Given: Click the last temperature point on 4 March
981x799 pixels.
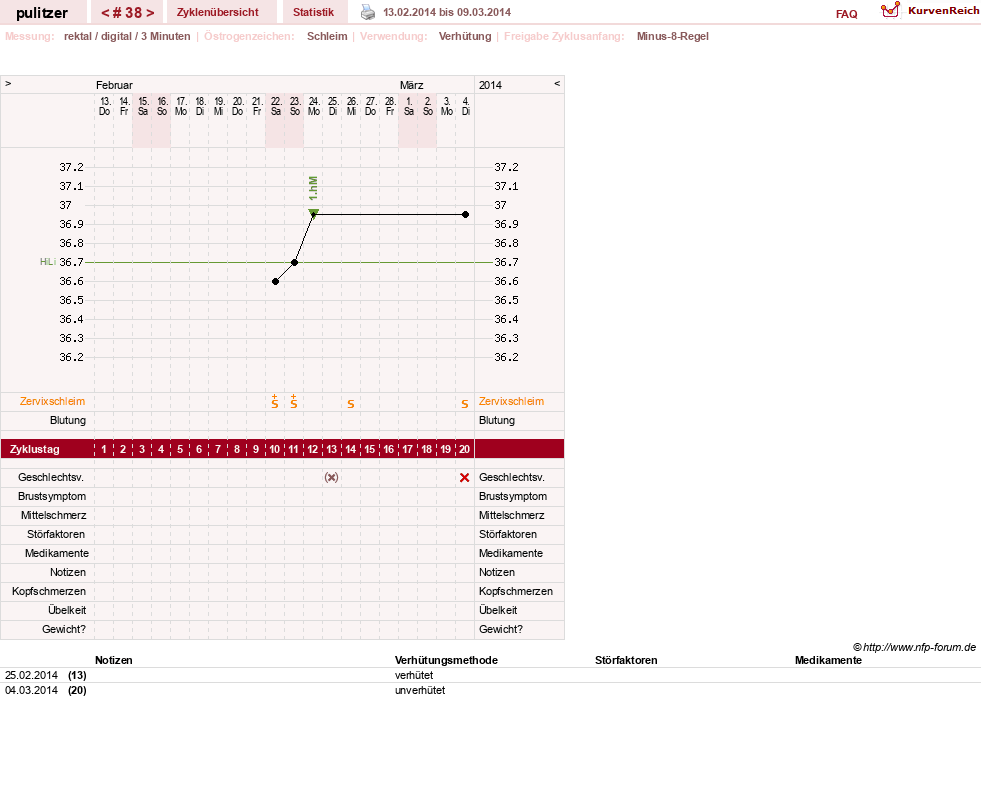Looking at the screenshot, I should pyautogui.click(x=465, y=215).
